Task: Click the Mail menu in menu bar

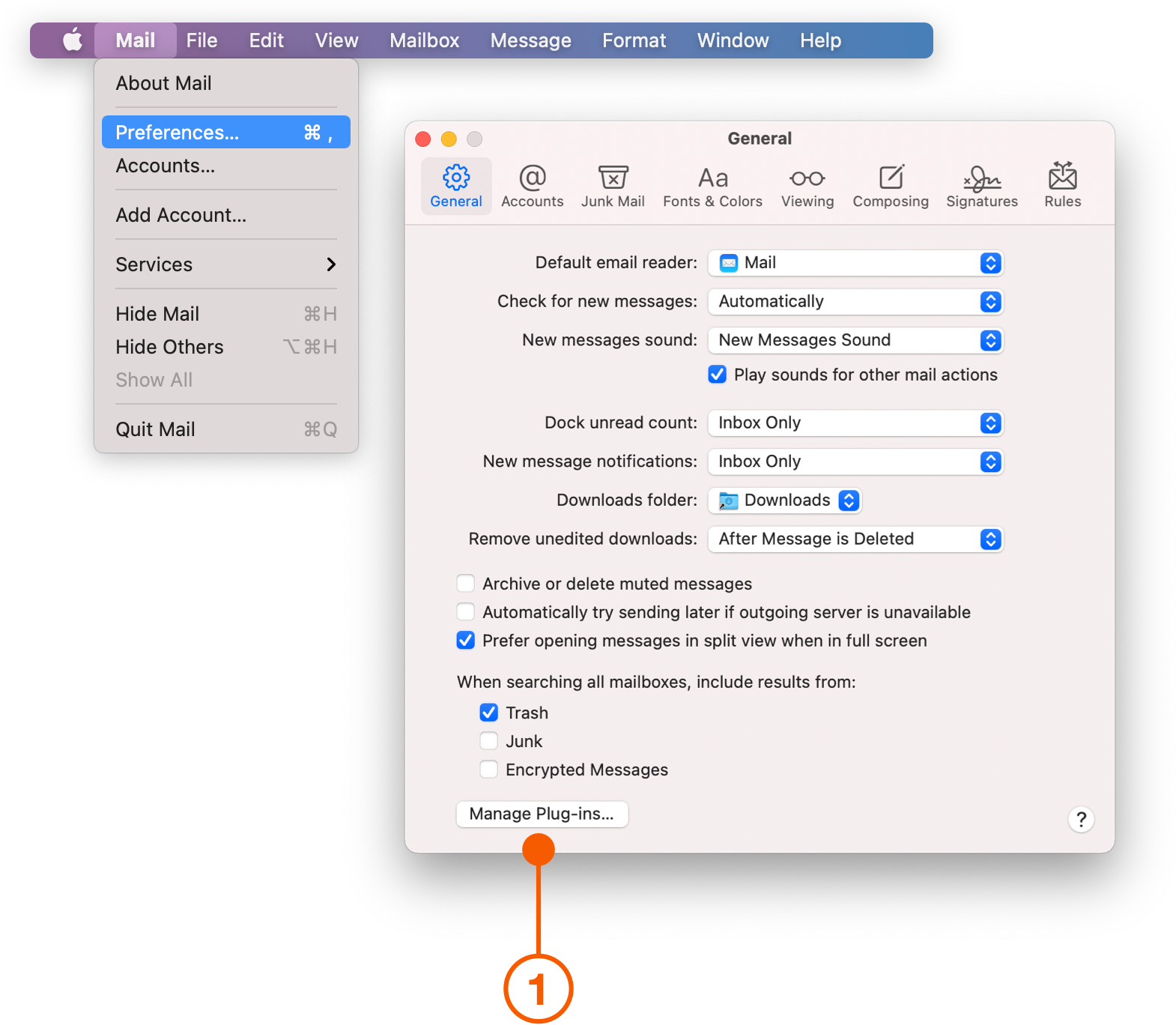Action: click(x=136, y=40)
